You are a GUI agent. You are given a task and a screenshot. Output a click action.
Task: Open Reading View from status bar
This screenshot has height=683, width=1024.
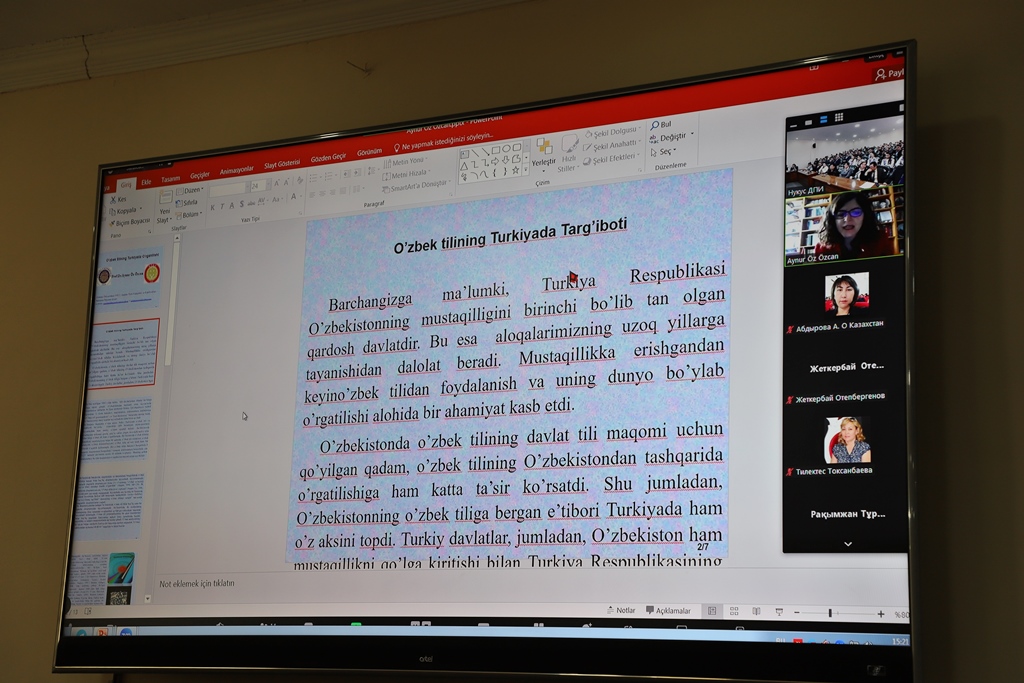(755, 611)
